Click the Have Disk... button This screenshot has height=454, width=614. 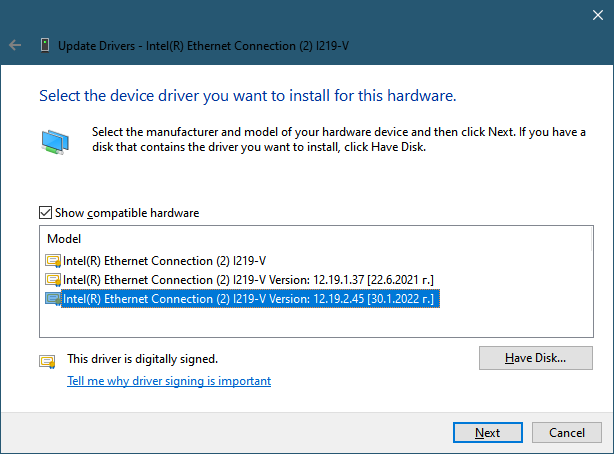[x=535, y=358]
